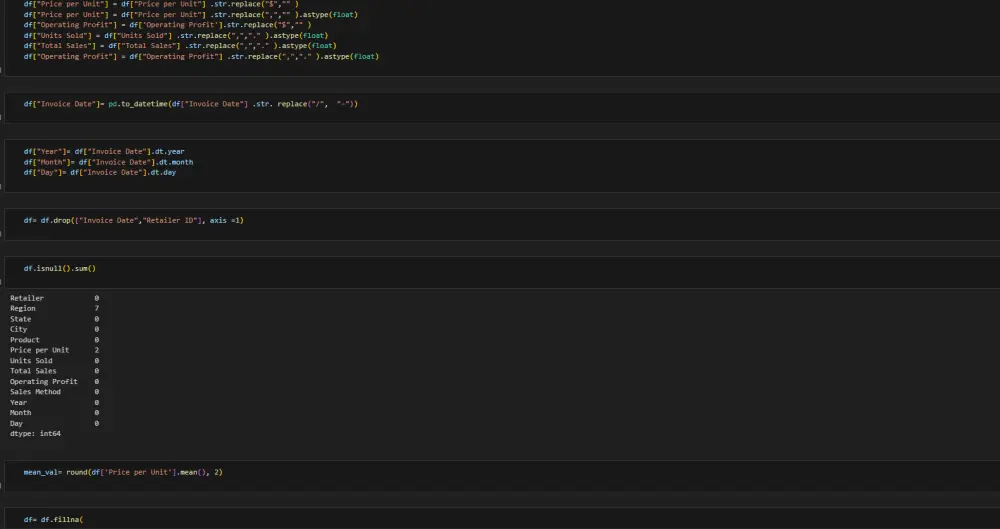Click the dtype: int64 output line
Viewport: 1000px width, 529px height.
[35, 433]
